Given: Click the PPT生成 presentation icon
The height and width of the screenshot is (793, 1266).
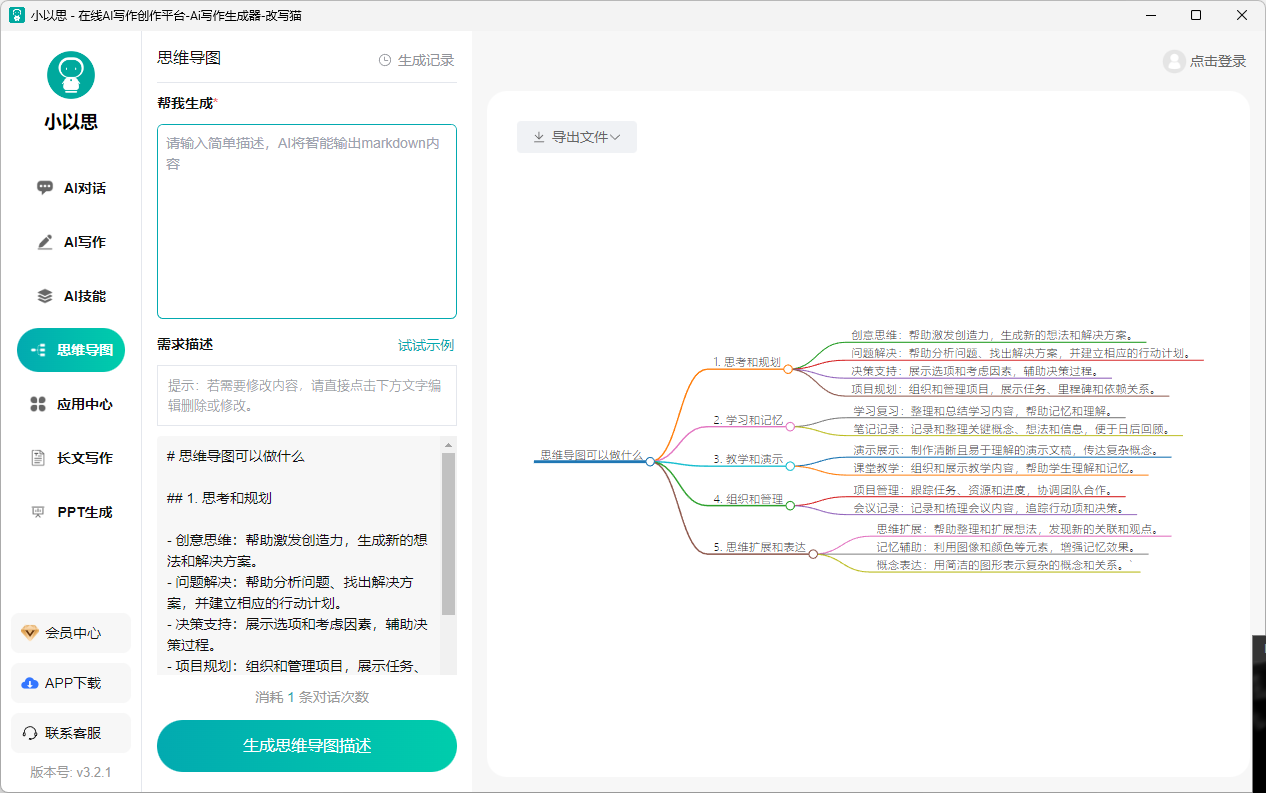Looking at the screenshot, I should (x=38, y=512).
